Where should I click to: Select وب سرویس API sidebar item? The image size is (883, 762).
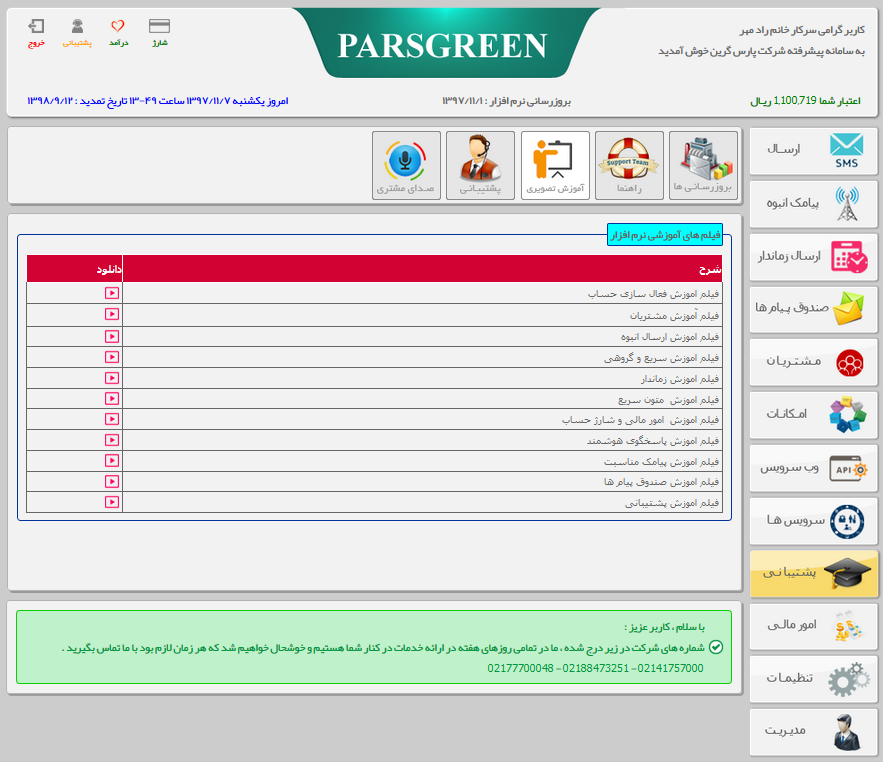tap(814, 467)
